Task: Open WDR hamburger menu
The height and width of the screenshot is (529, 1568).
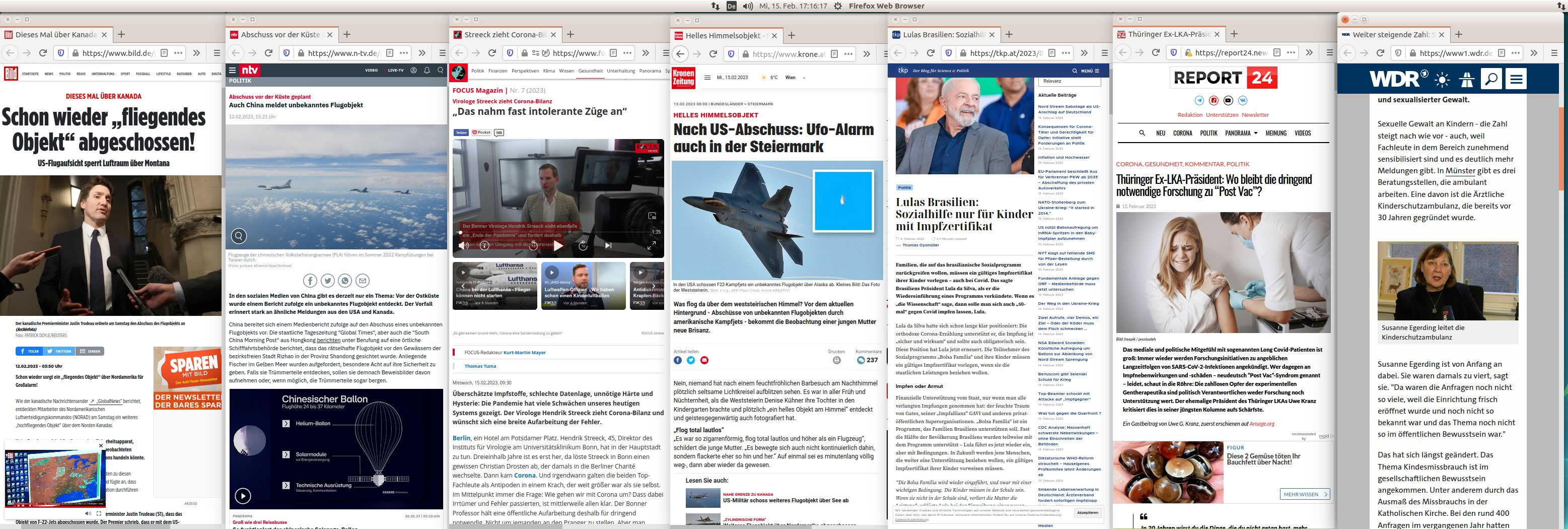Action: [1516, 79]
